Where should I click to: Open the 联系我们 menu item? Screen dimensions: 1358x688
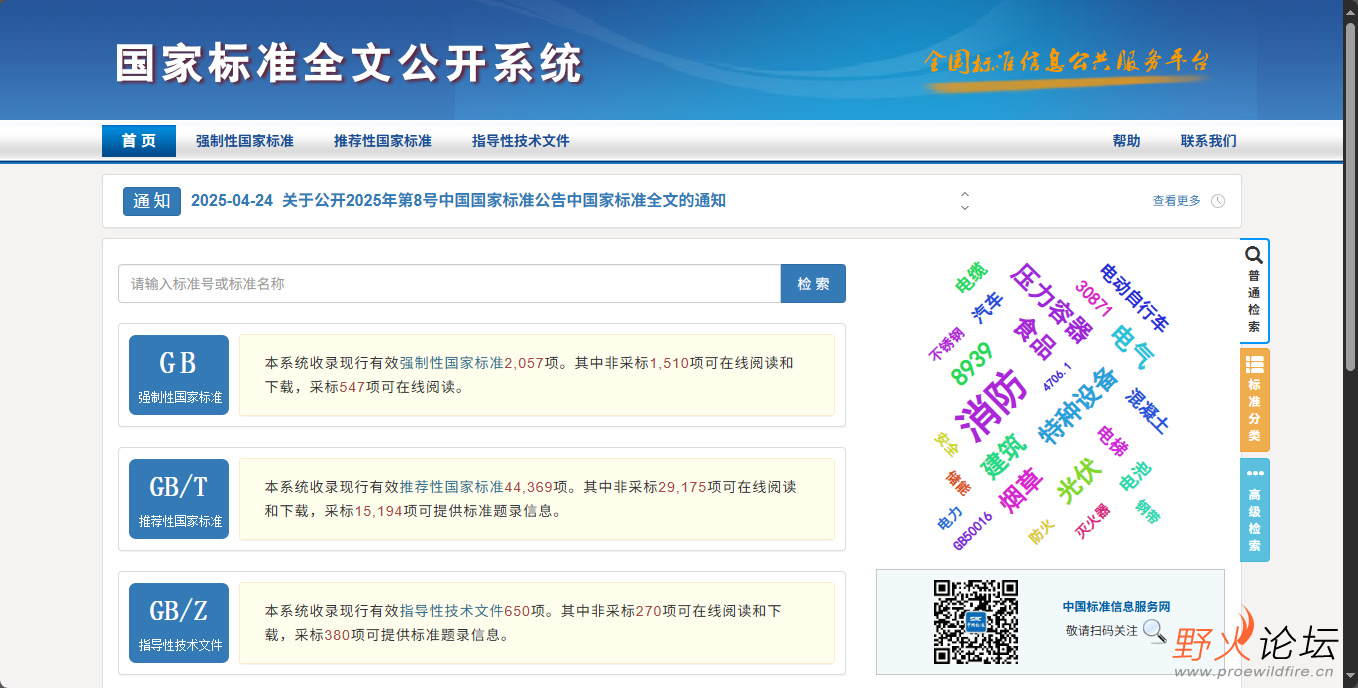pos(1208,141)
